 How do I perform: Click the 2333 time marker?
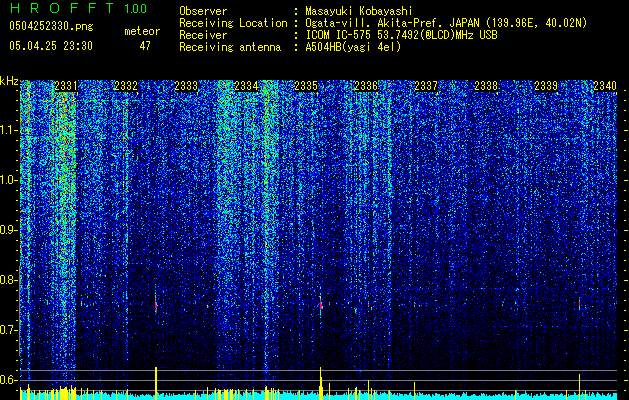pos(186,86)
